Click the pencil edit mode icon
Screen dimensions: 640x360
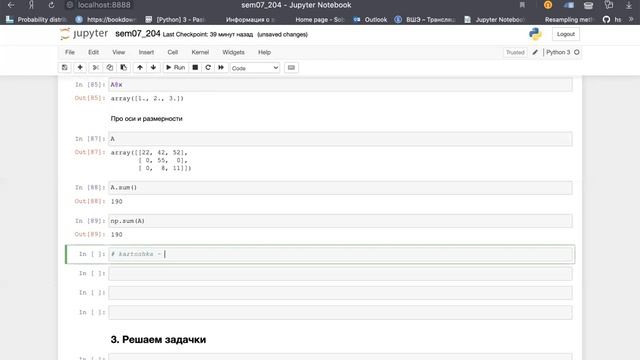click(x=535, y=52)
